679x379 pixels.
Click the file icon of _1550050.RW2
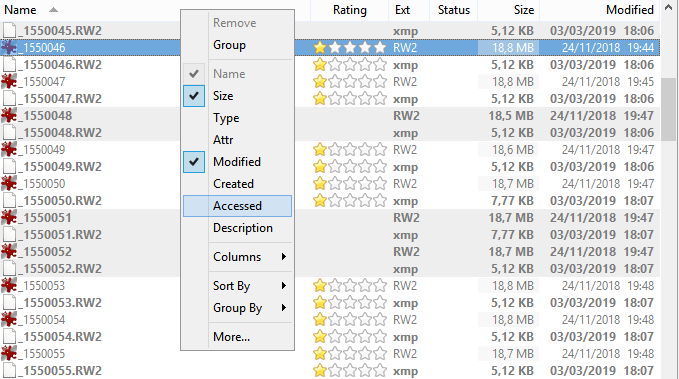9,201
